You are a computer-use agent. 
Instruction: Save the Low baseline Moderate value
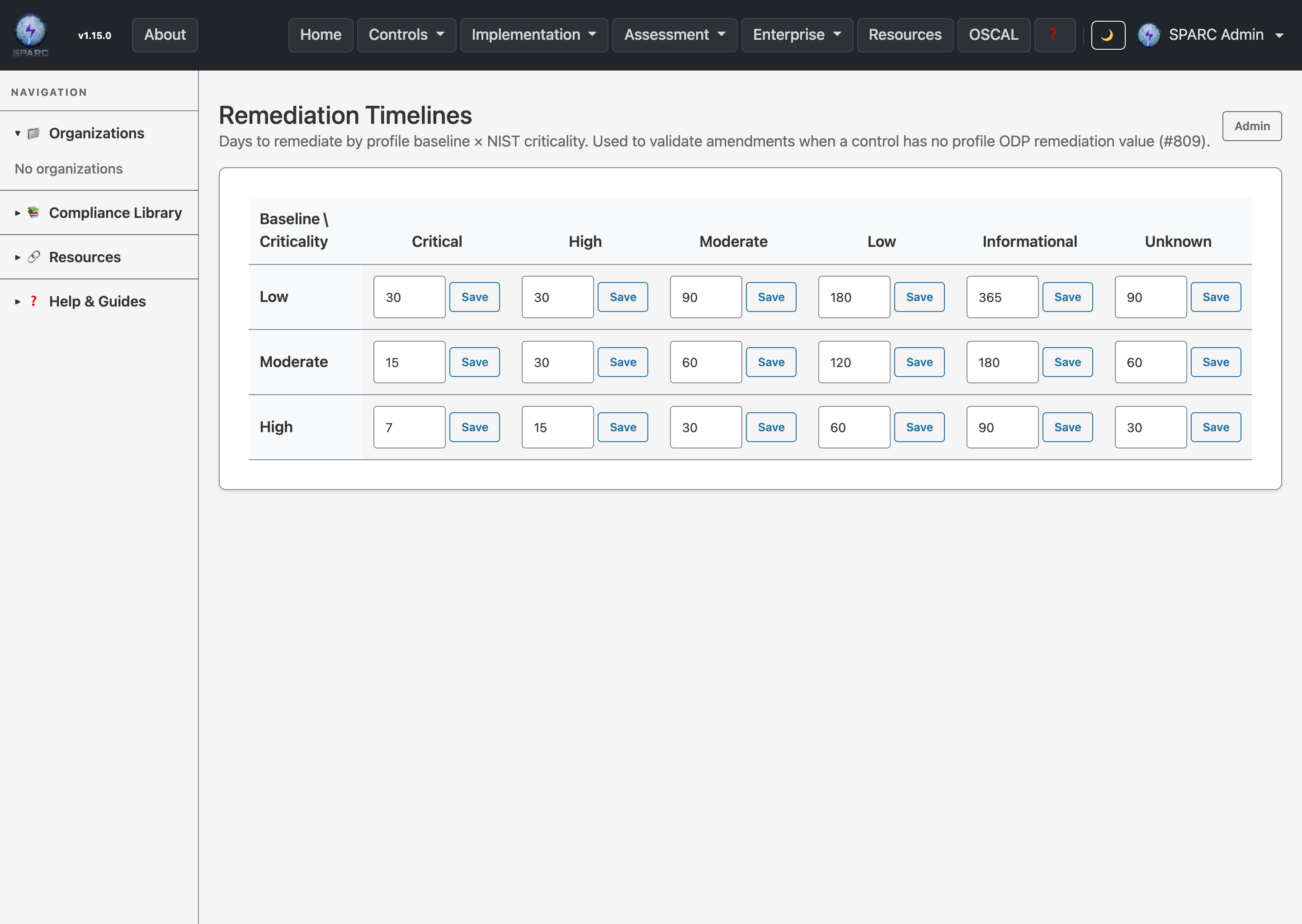pos(771,297)
